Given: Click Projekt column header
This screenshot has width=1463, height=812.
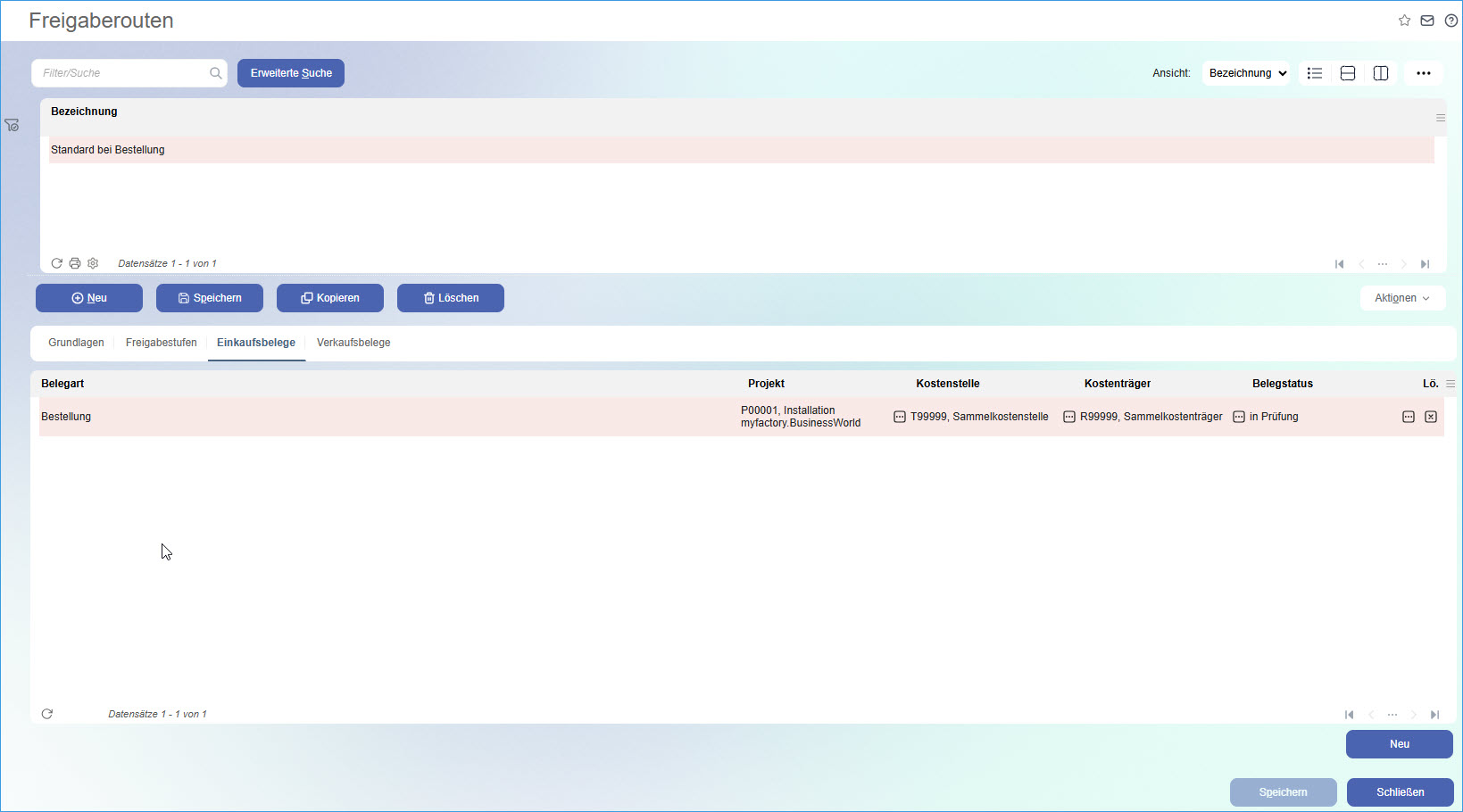Looking at the screenshot, I should click(x=766, y=384).
